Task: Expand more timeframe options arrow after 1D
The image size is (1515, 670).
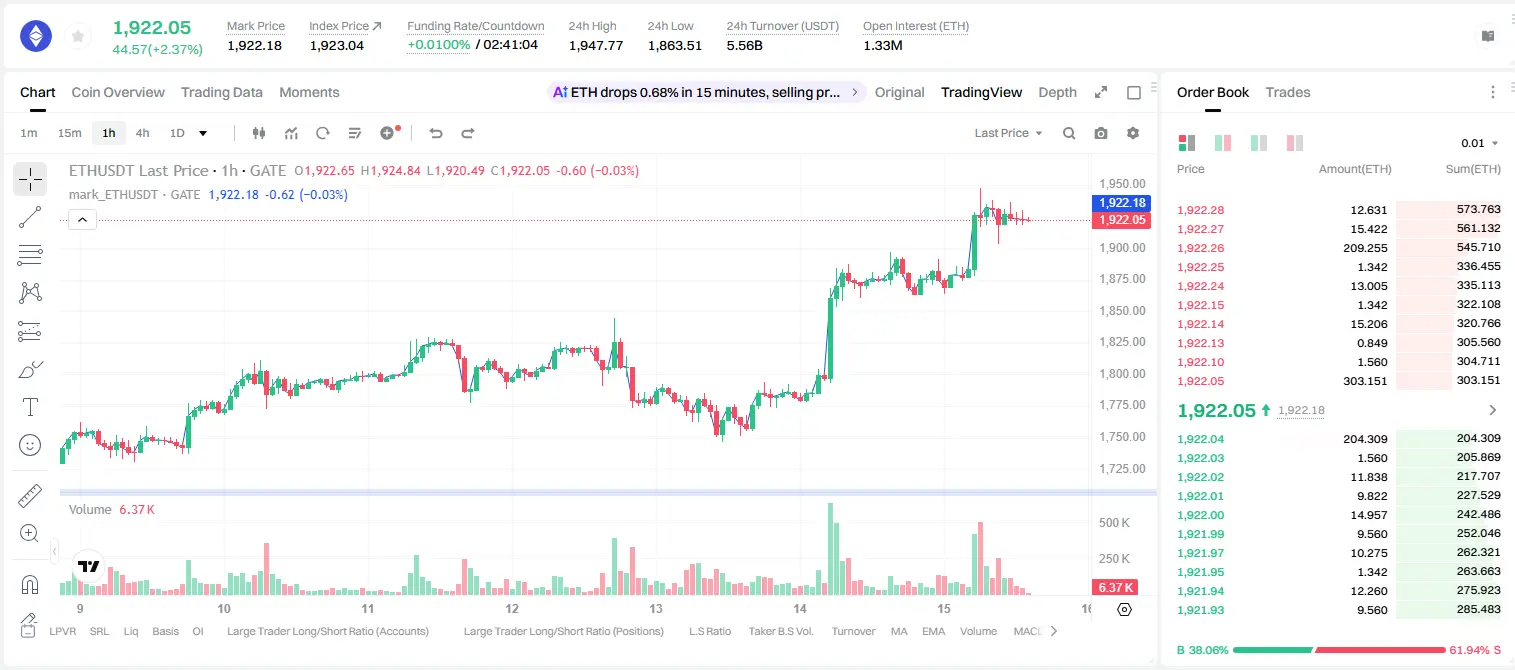Action: [x=203, y=133]
